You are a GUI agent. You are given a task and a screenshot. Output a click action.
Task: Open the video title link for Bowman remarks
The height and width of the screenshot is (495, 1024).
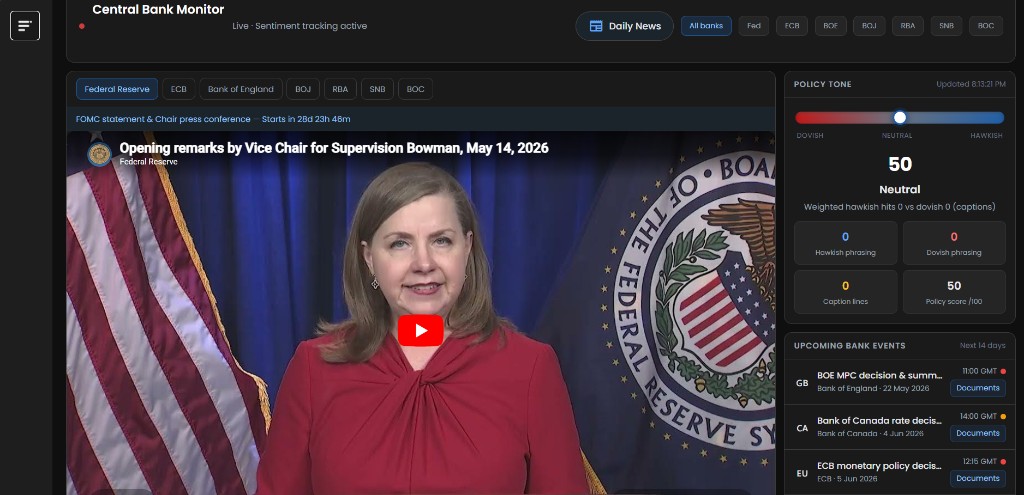point(334,148)
